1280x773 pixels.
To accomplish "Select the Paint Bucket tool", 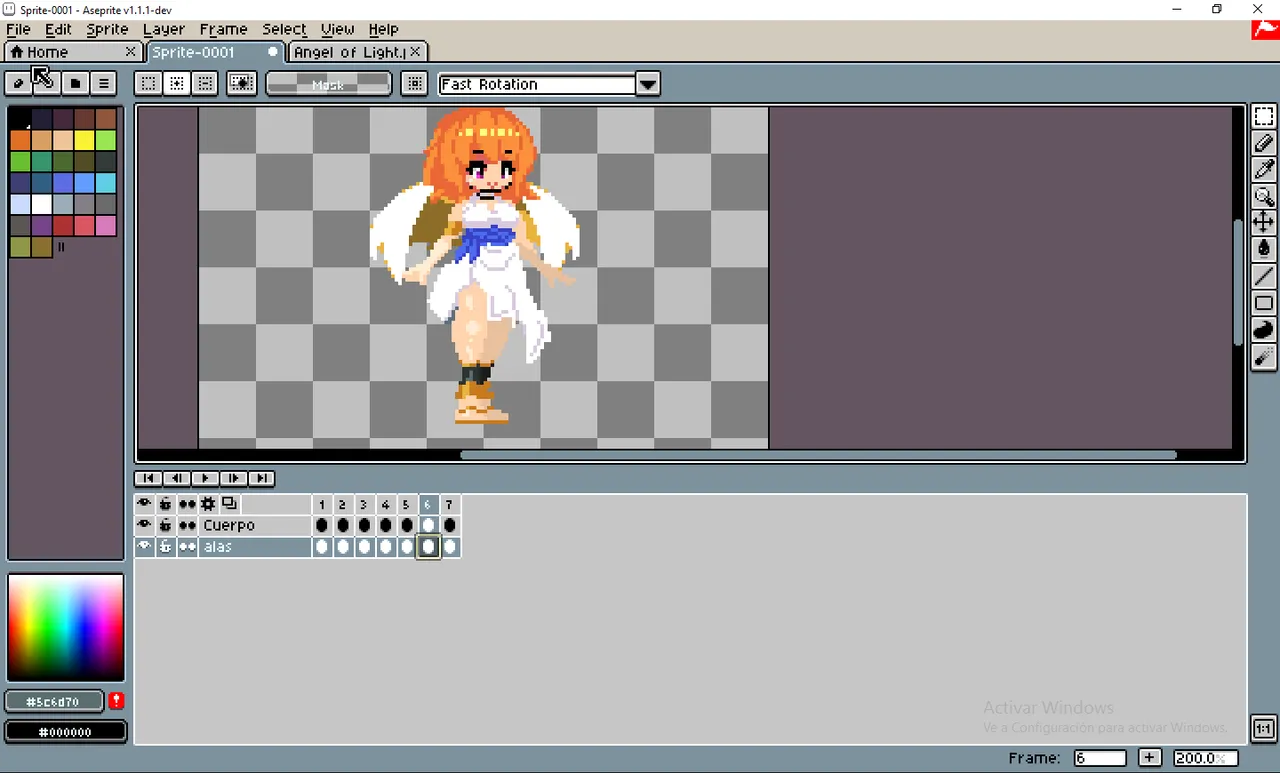I will click(x=1264, y=249).
